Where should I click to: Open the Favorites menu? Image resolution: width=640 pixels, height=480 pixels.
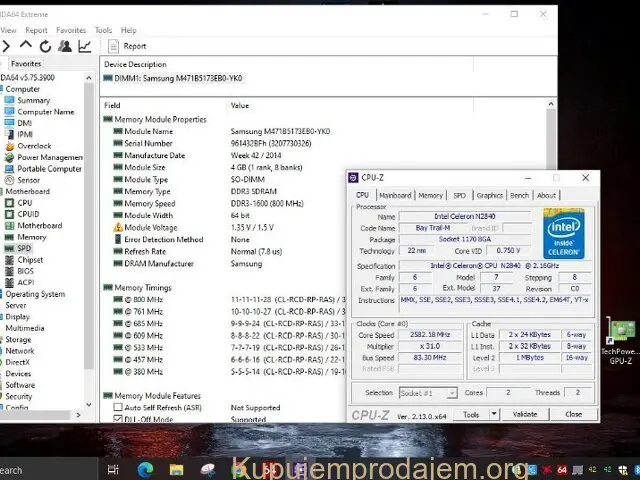(70, 30)
